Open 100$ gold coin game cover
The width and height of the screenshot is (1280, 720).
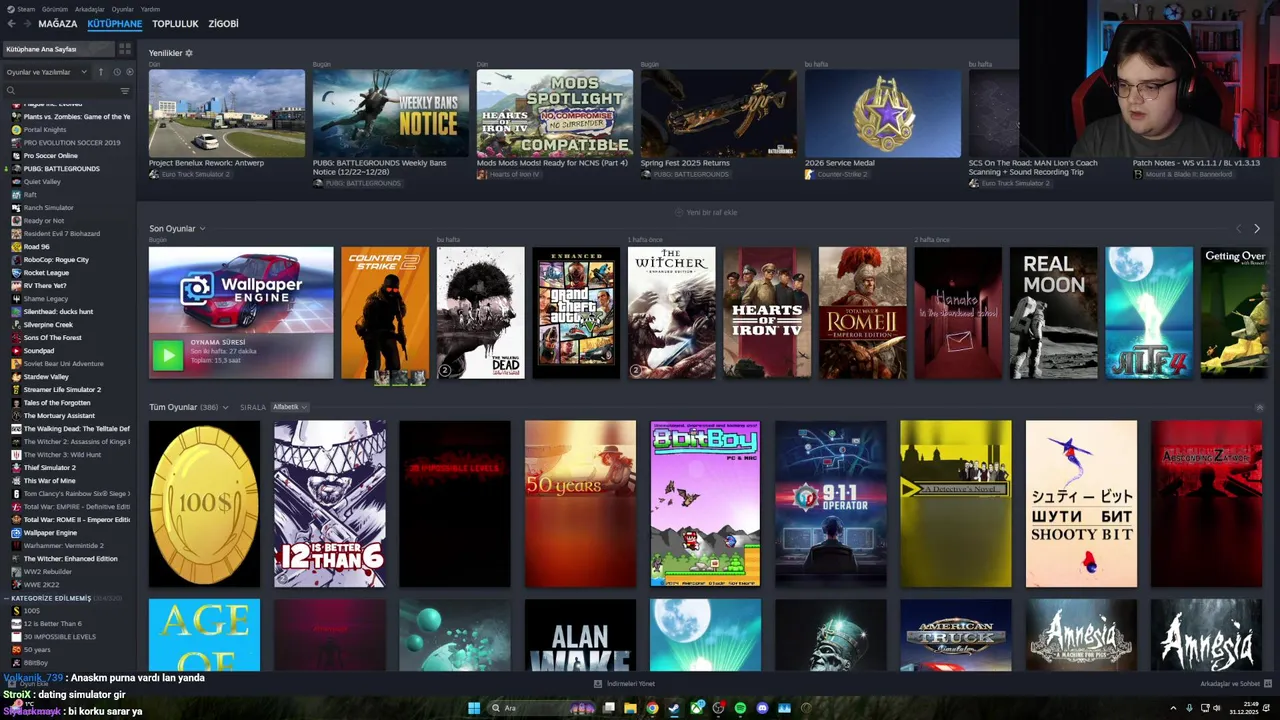[204, 504]
